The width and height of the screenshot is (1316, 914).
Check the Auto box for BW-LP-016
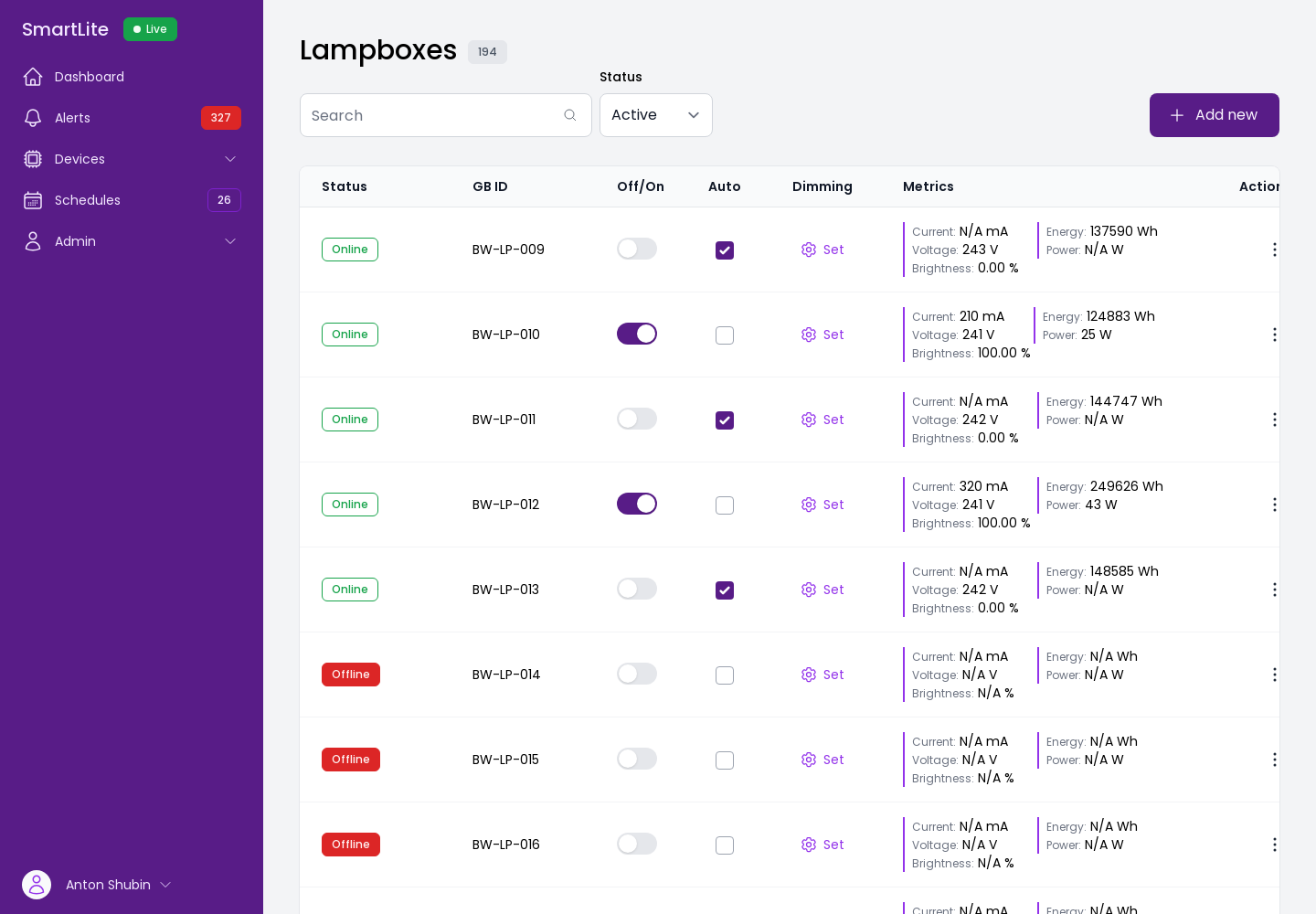pyautogui.click(x=725, y=845)
